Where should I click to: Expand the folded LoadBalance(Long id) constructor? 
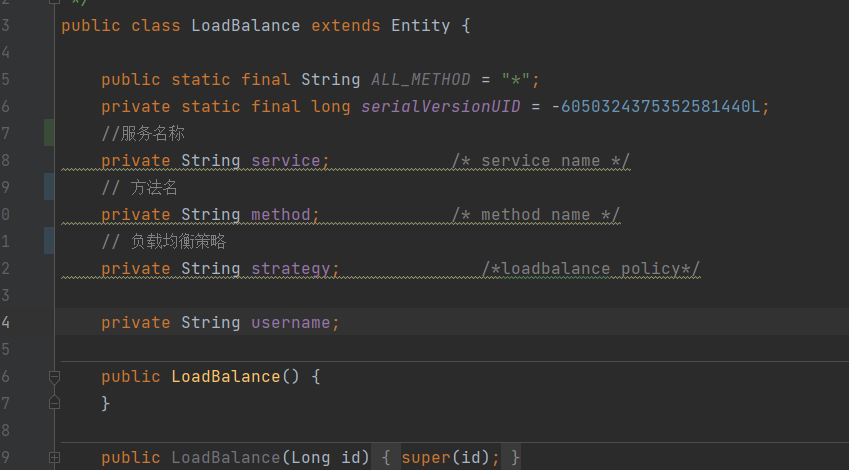tap(54, 457)
